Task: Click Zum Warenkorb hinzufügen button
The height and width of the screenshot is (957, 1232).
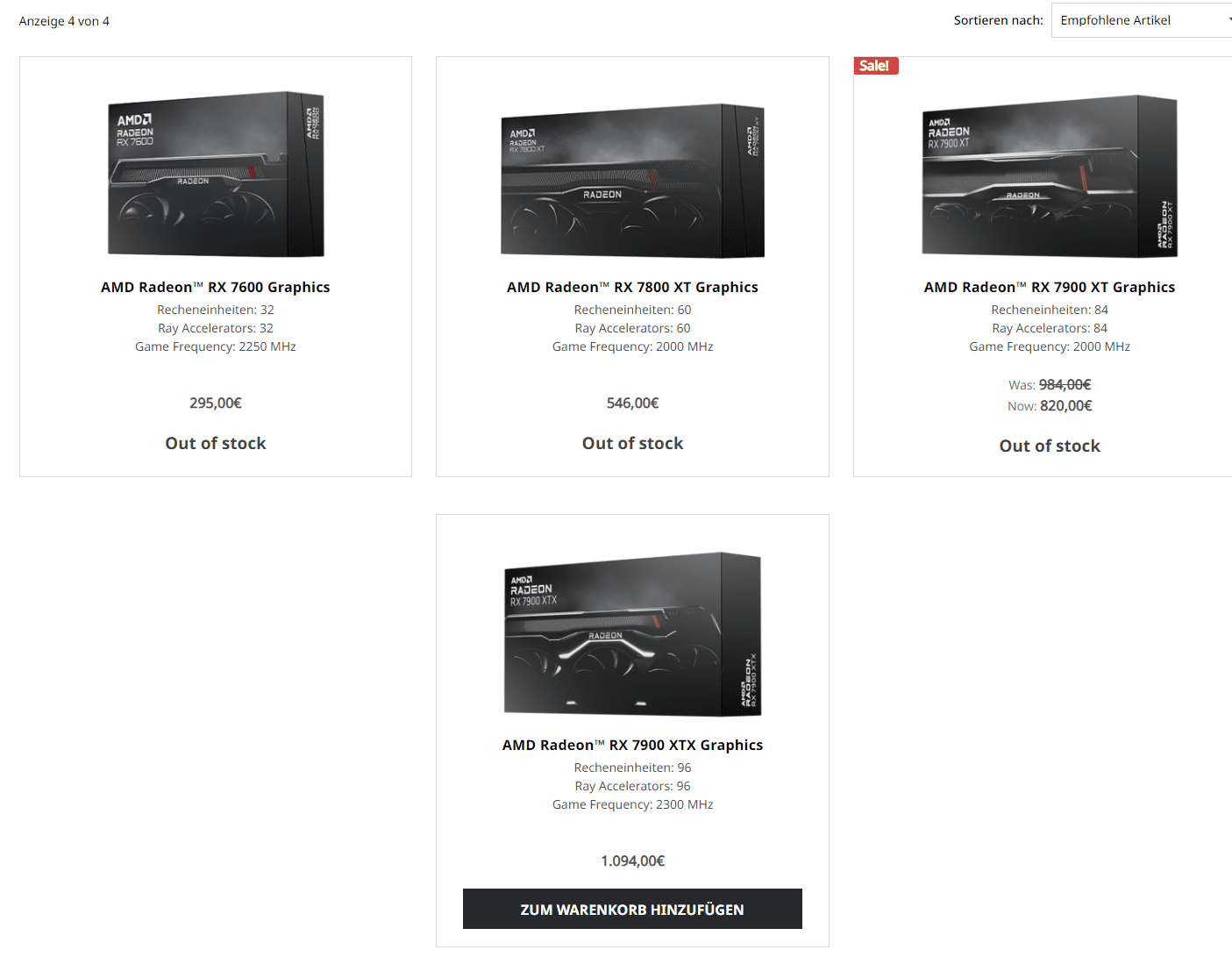Action: [x=632, y=909]
